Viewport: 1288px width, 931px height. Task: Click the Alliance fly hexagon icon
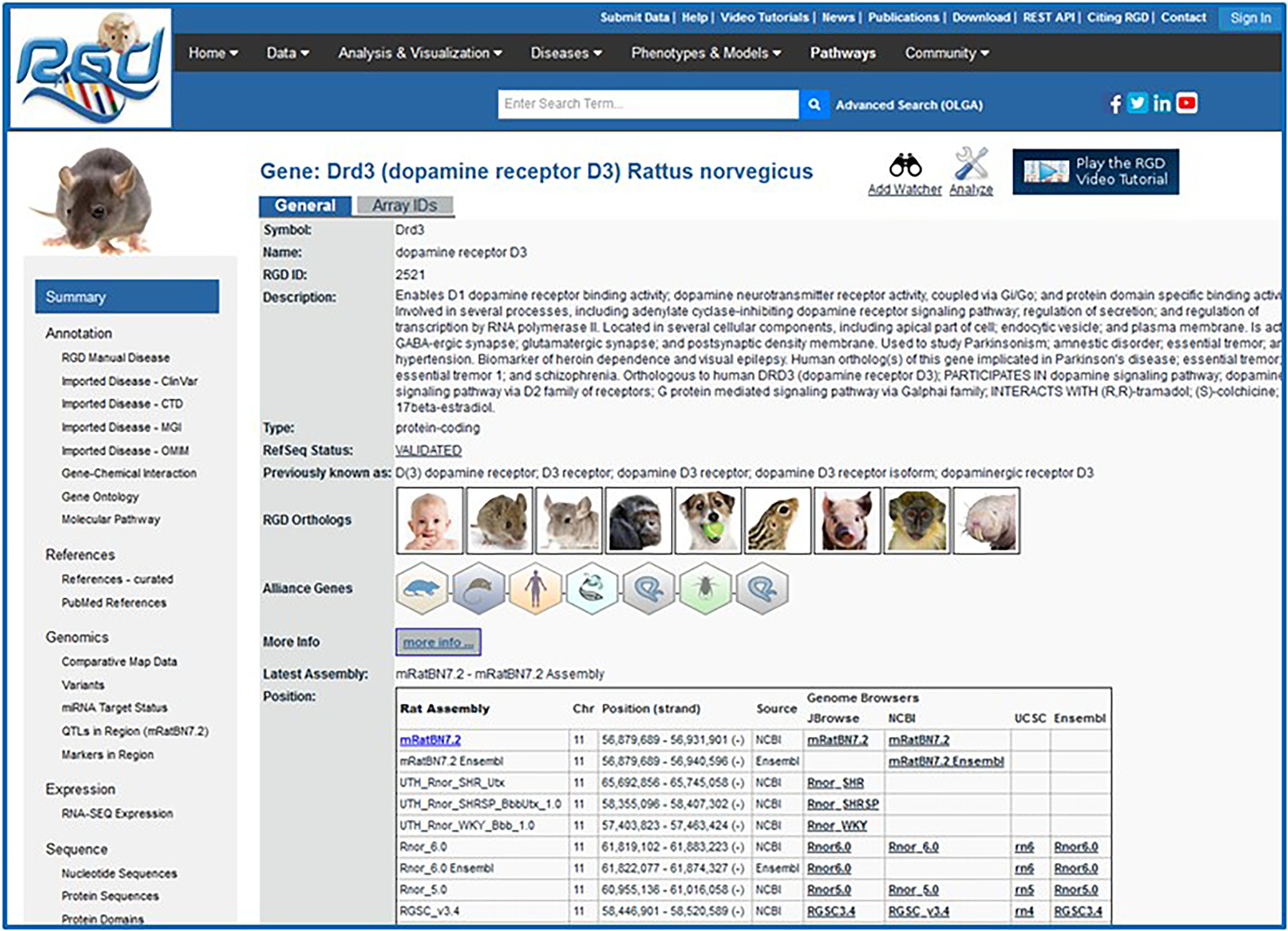[x=705, y=589]
